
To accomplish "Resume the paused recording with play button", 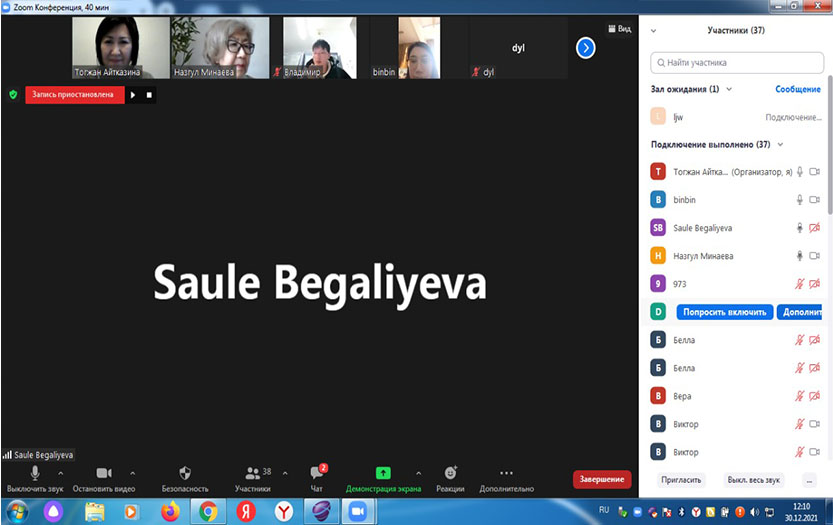I will point(134,95).
